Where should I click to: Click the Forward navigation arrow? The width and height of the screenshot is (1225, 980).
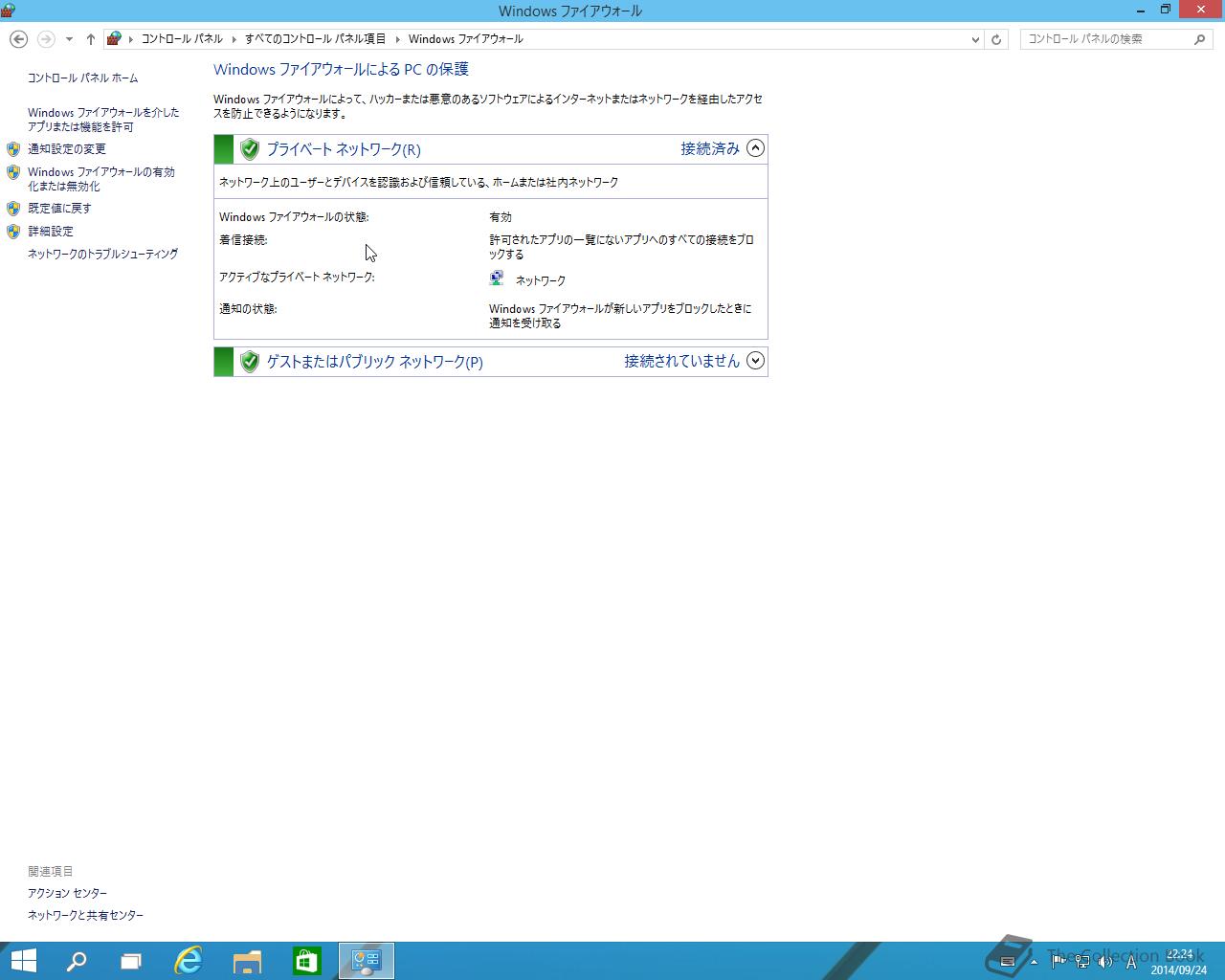point(46,39)
